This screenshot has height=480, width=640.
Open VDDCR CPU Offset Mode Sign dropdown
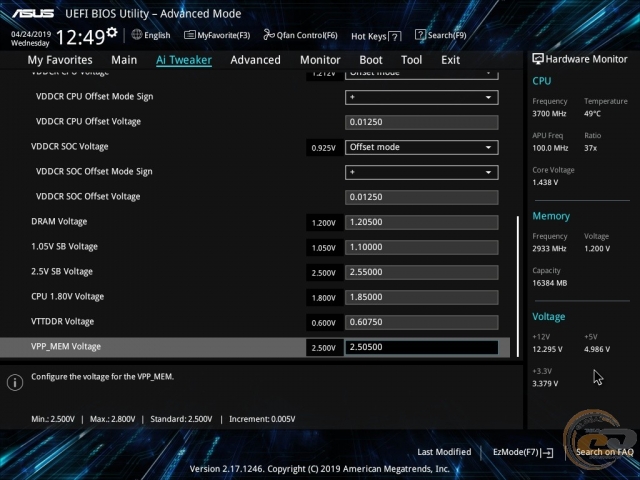(x=422, y=98)
